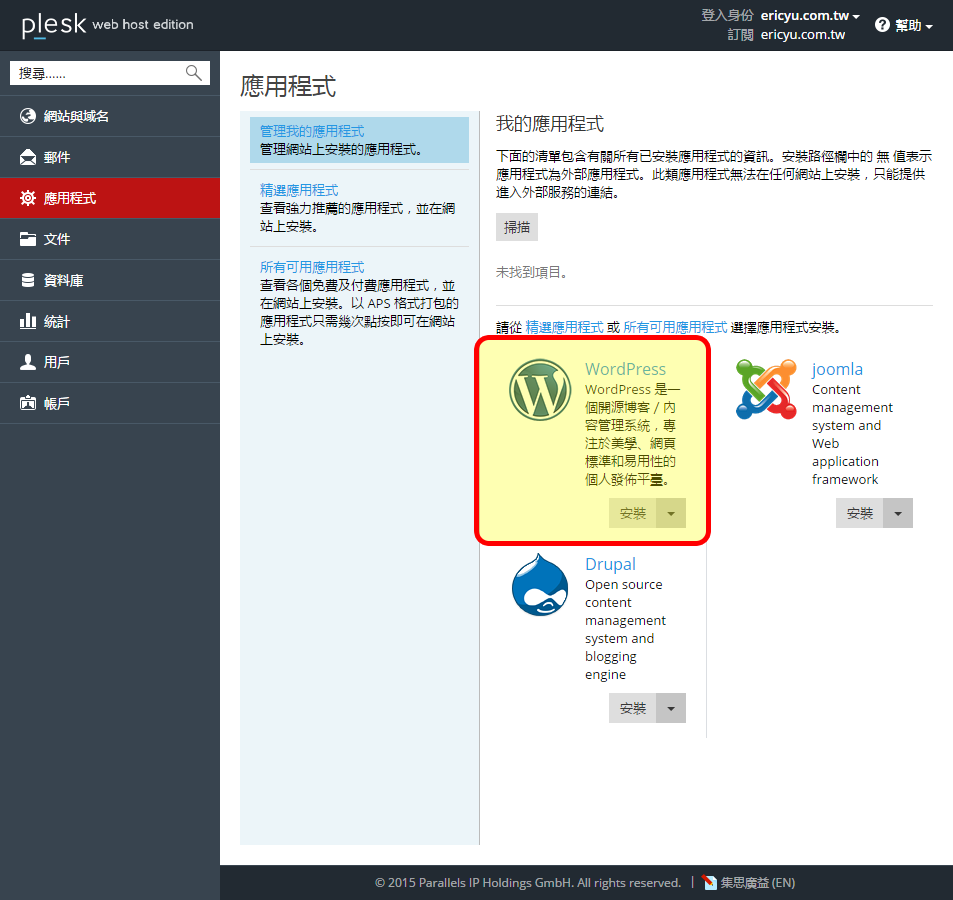The width and height of the screenshot is (953, 900).
Task: Install WordPress with the 安裝 button
Action: tap(633, 514)
